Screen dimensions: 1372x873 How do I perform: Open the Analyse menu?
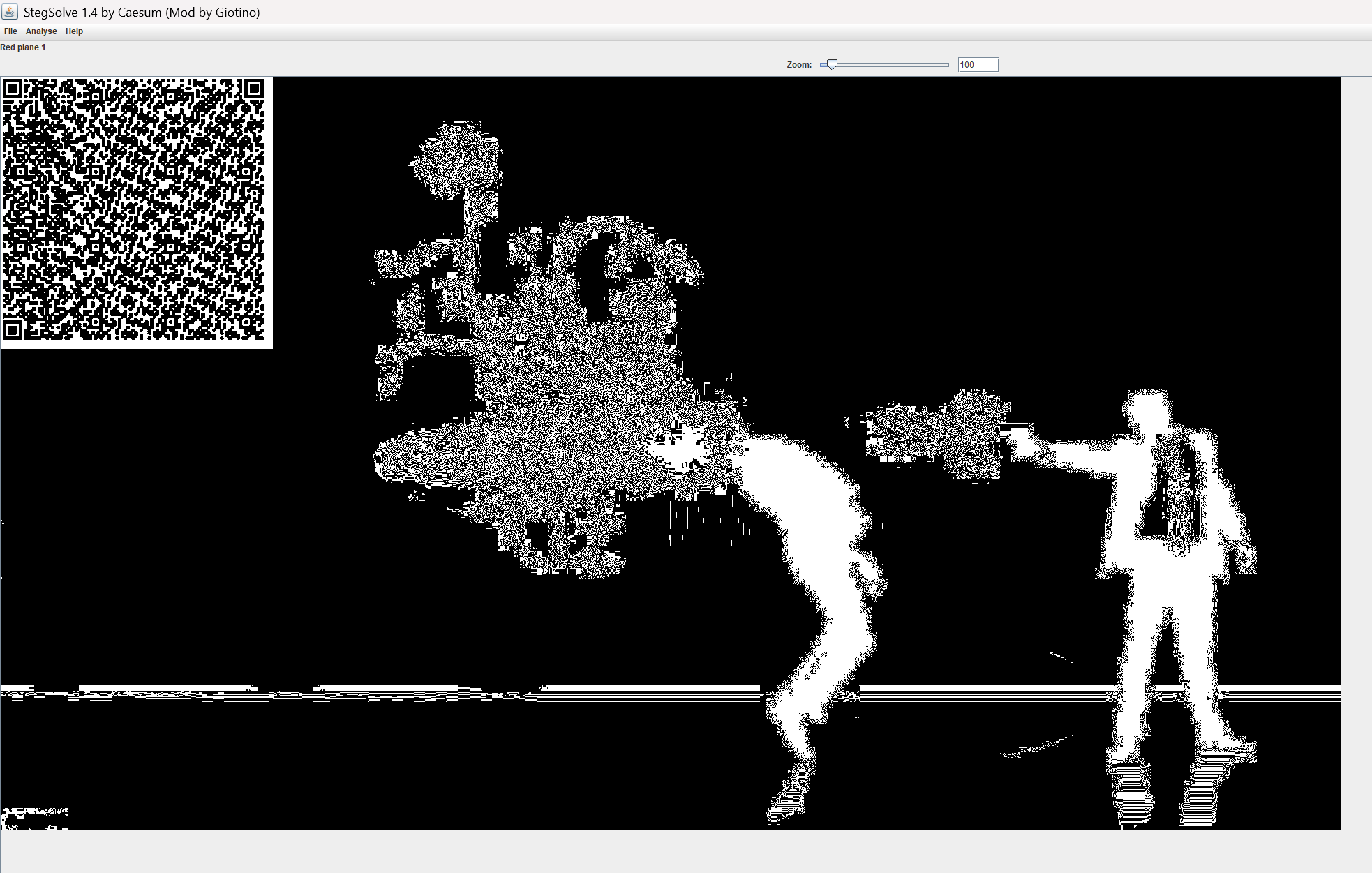pos(41,31)
